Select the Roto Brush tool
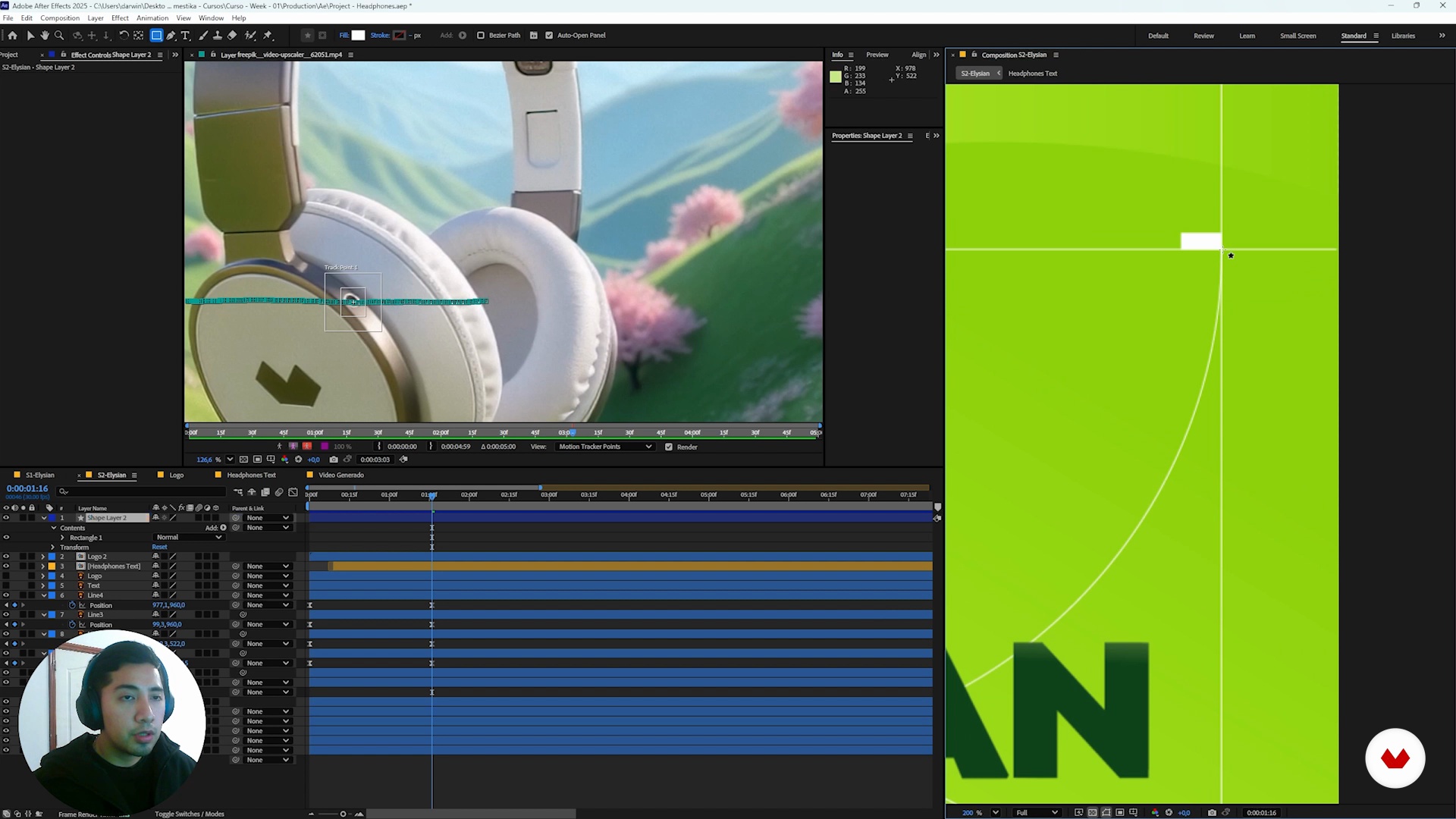The height and width of the screenshot is (819, 1456). click(250, 36)
